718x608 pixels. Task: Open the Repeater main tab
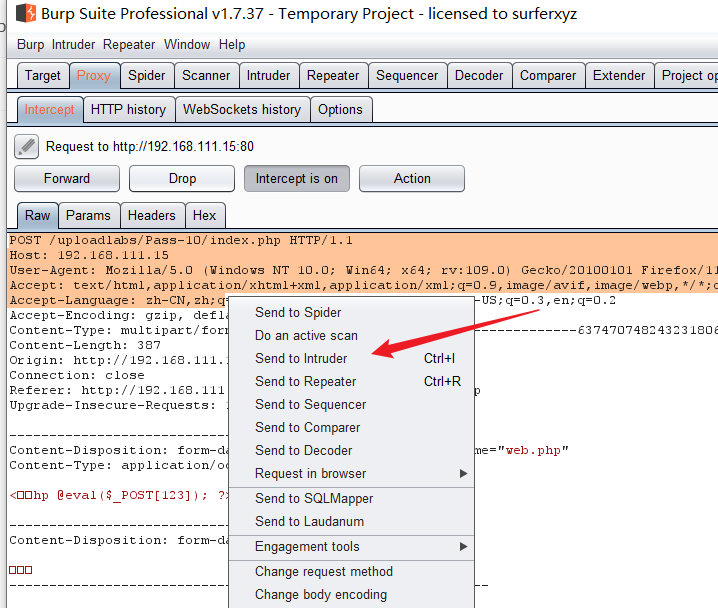333,76
